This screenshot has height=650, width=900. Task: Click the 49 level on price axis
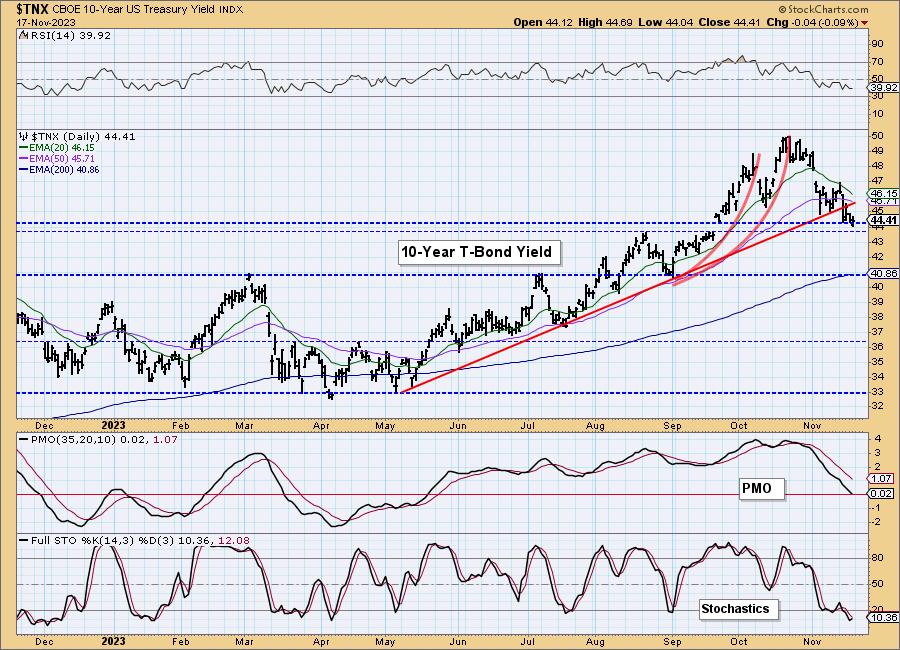(x=877, y=151)
